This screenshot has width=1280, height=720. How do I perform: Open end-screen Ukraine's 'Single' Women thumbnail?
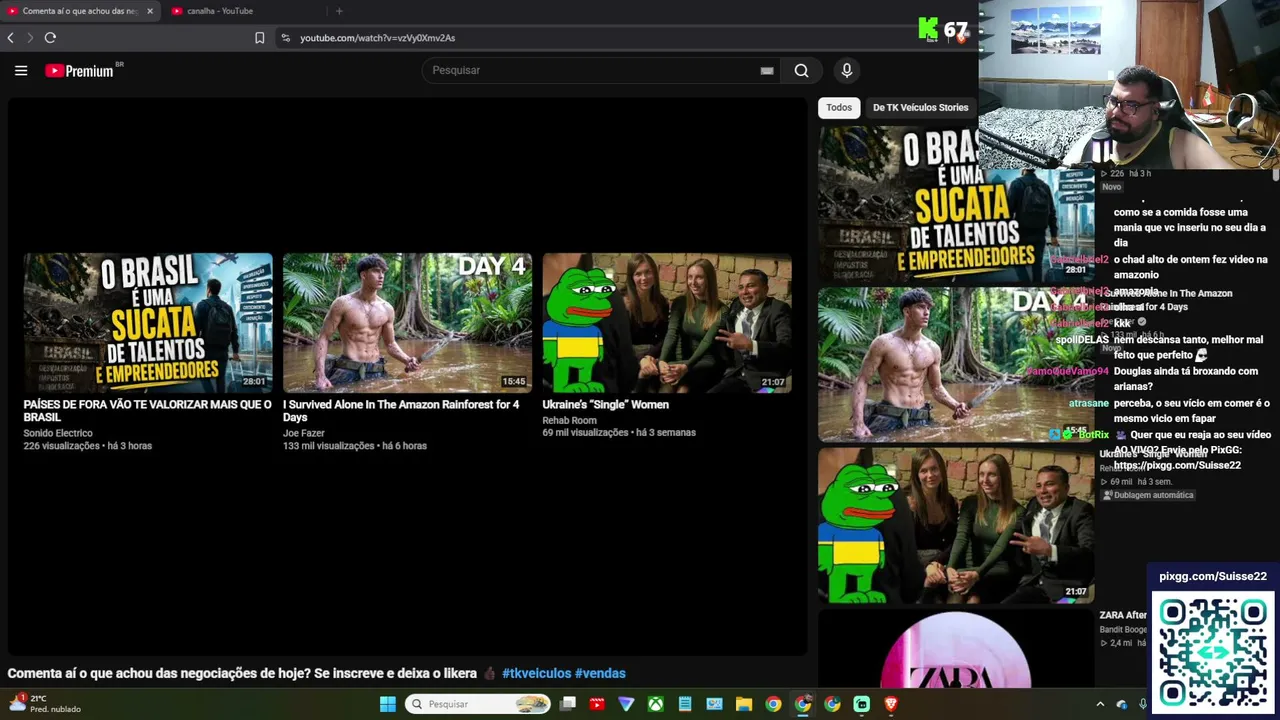pyautogui.click(x=667, y=322)
